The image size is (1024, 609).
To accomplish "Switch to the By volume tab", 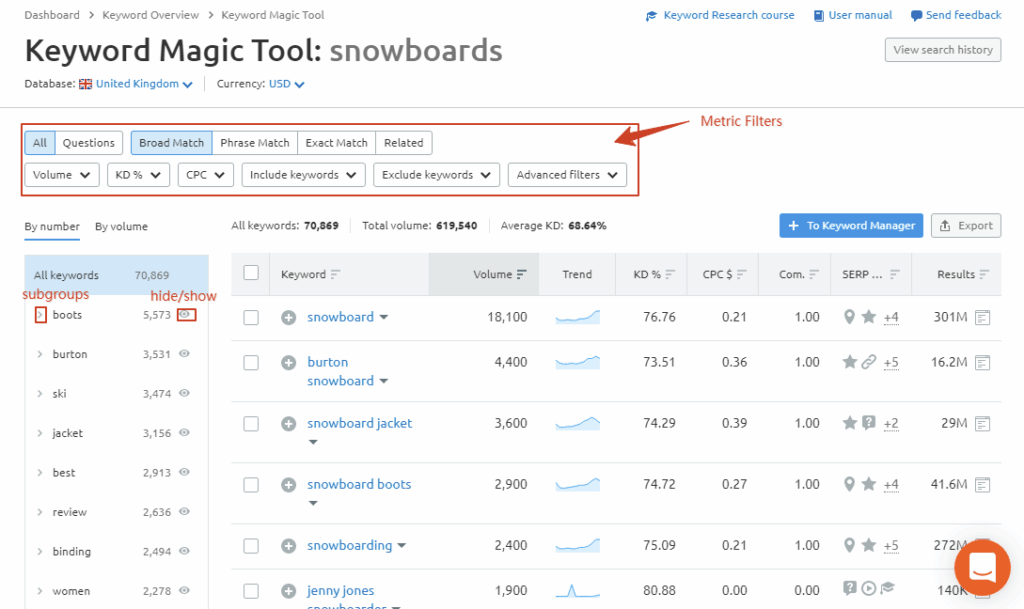I will [121, 227].
